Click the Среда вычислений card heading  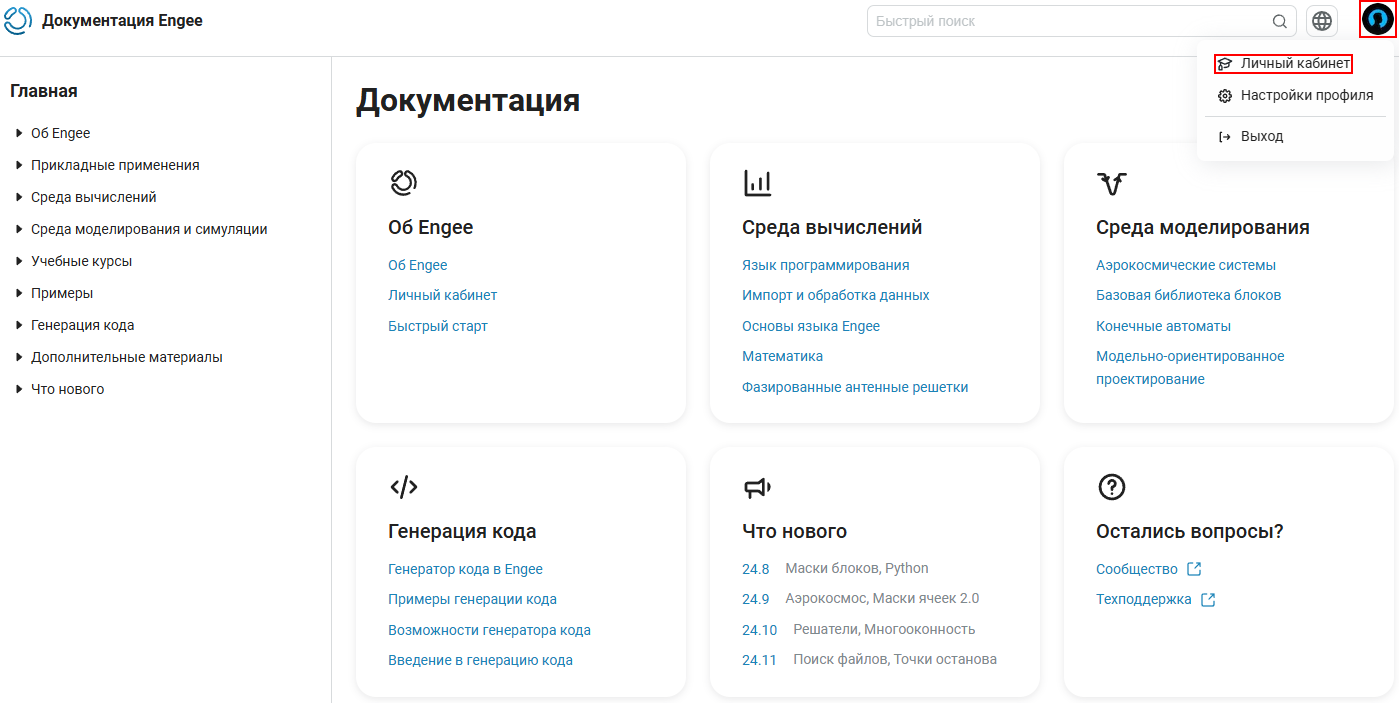[x=832, y=227]
